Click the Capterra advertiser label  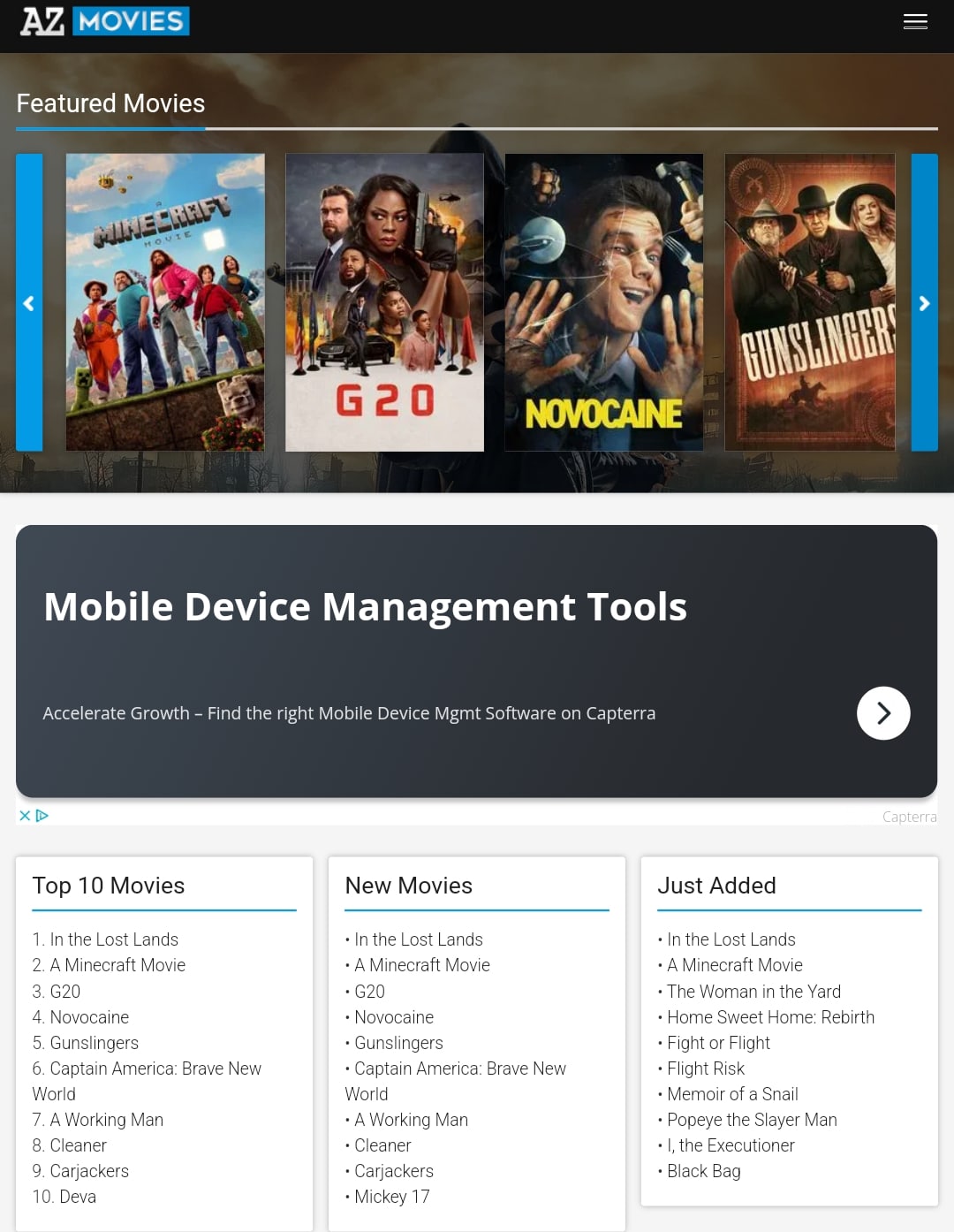pos(910,817)
